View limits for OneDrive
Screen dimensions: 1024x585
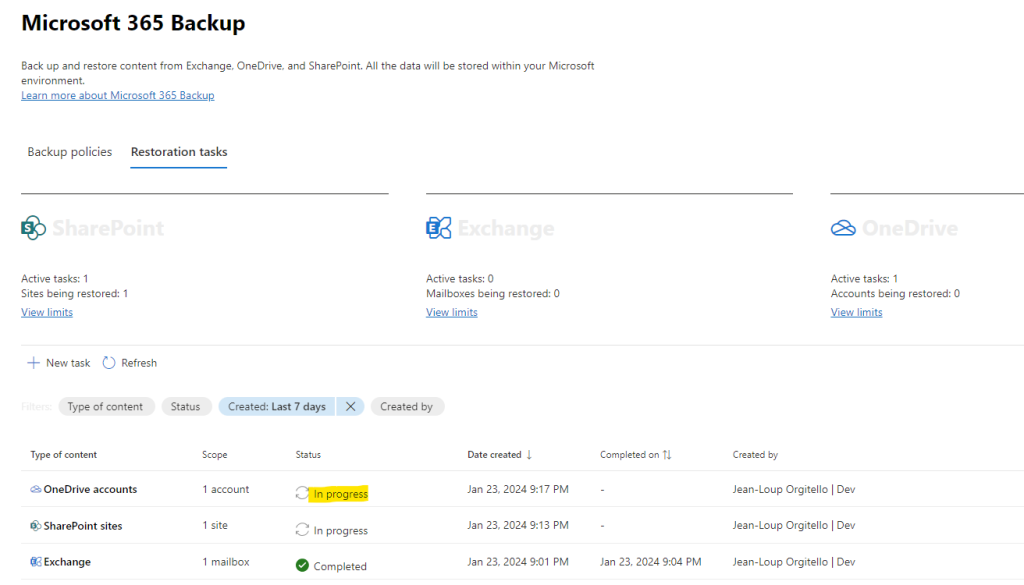point(856,312)
